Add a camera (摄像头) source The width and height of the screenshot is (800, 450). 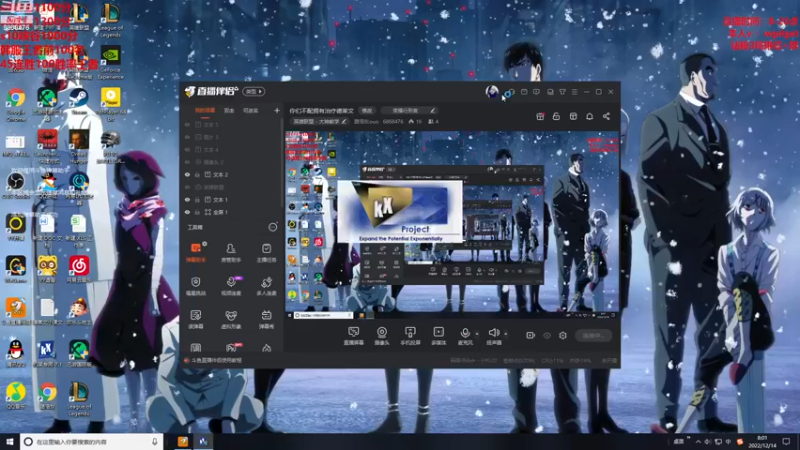pyautogui.click(x=382, y=336)
